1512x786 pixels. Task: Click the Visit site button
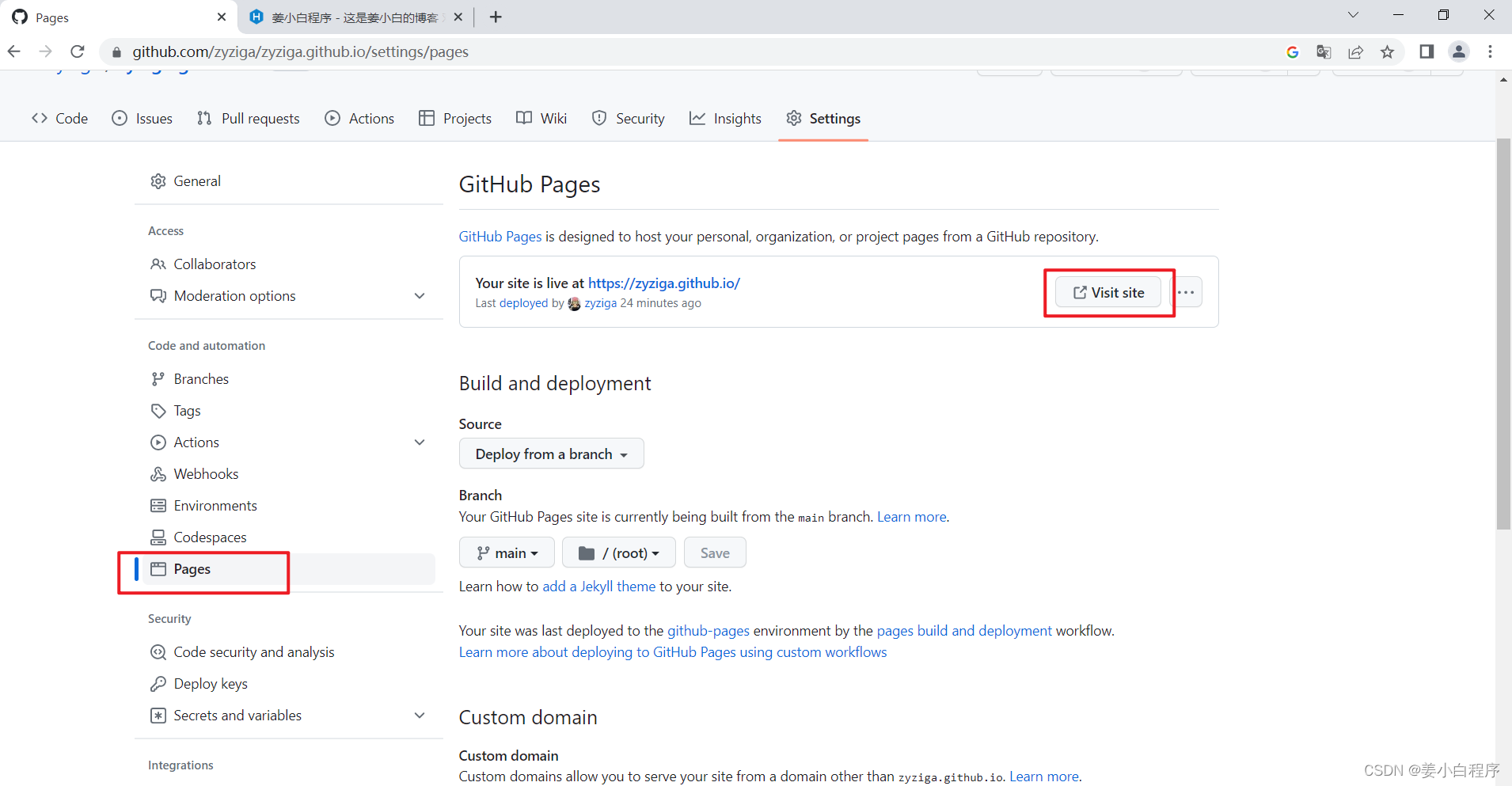pyautogui.click(x=1108, y=291)
